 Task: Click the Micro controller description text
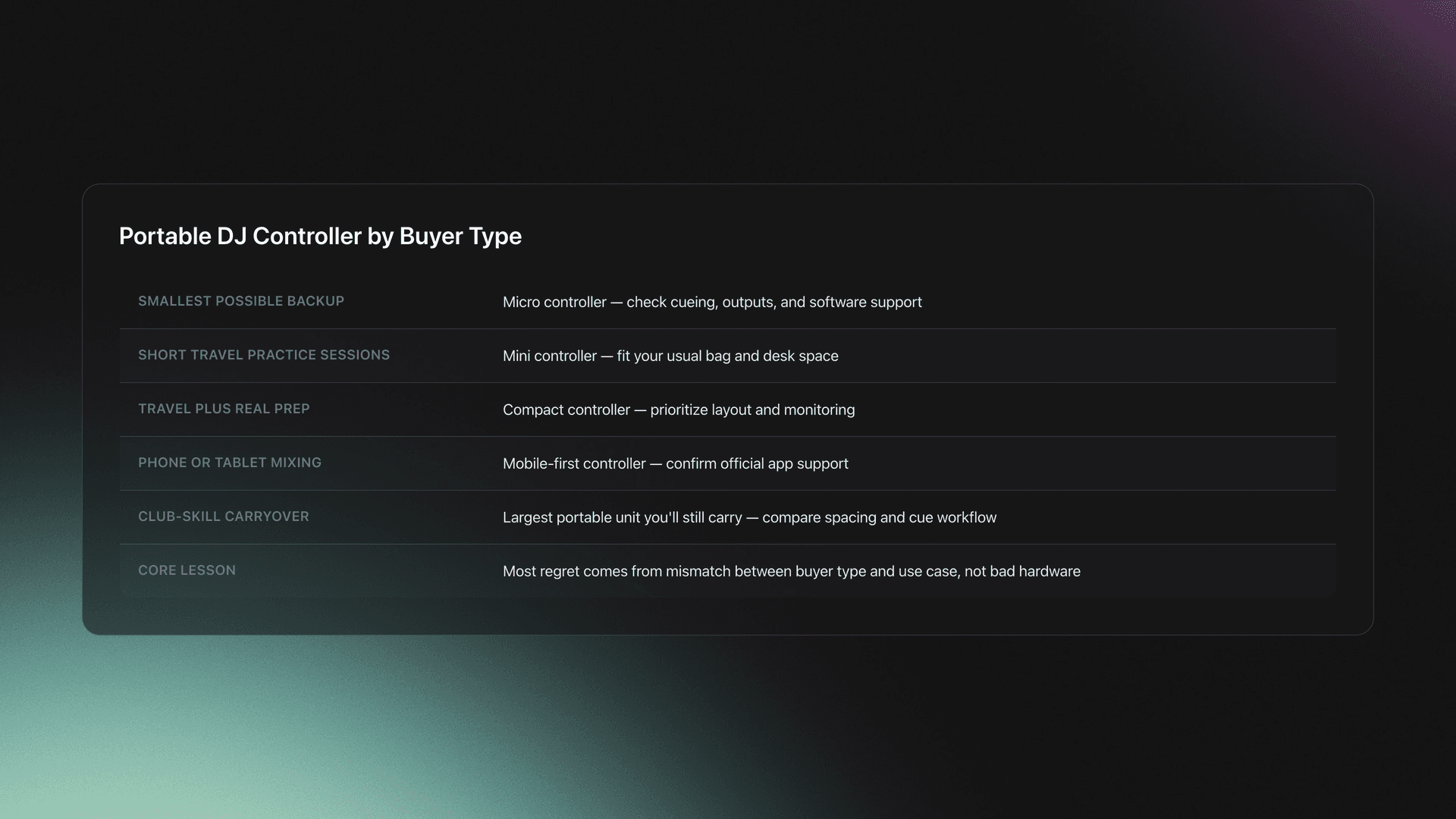pyautogui.click(x=712, y=302)
